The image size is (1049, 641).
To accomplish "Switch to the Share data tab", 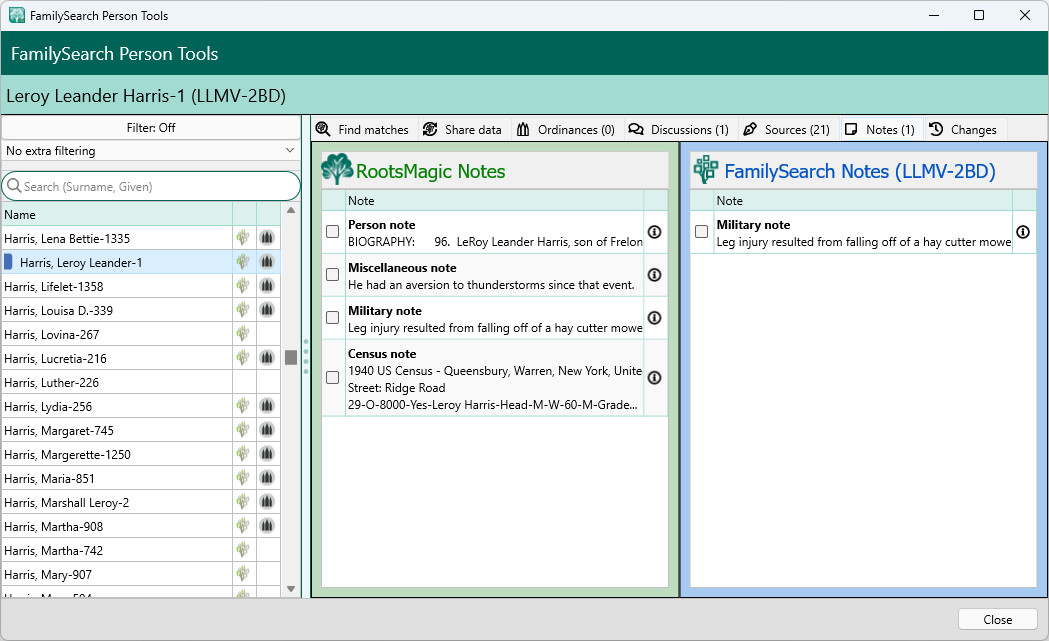I will (x=462, y=129).
